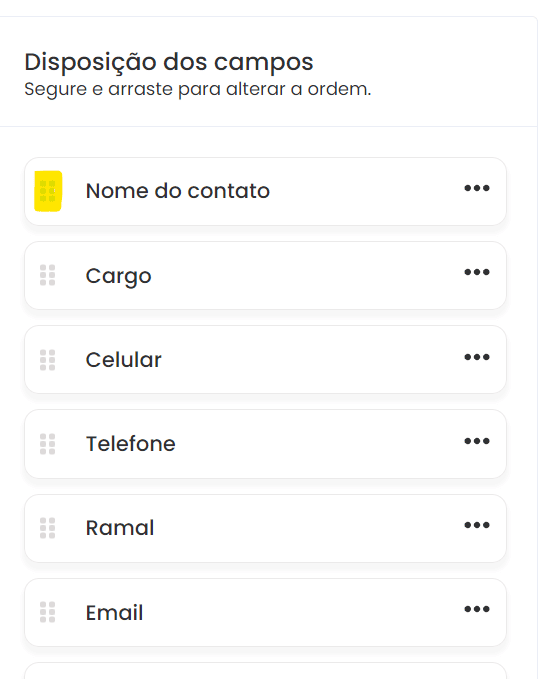Click the partially visible card below Email
This screenshot has height=679, width=560.
tap(265, 671)
